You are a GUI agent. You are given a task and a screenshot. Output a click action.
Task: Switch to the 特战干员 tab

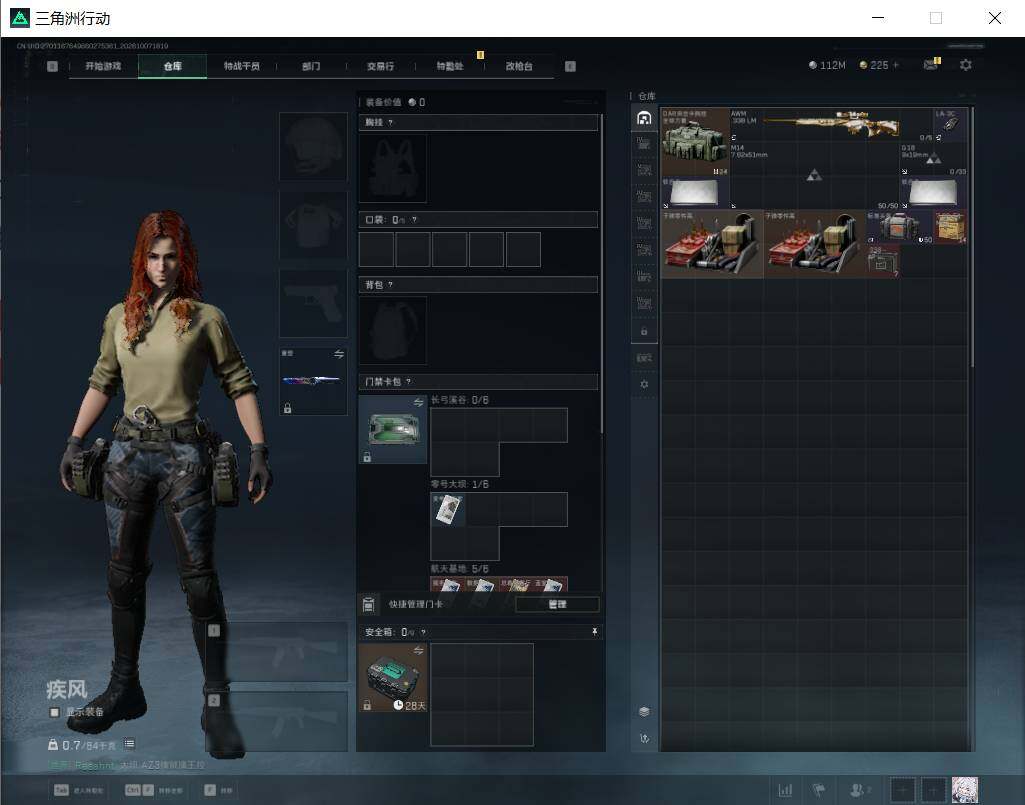tap(242, 66)
